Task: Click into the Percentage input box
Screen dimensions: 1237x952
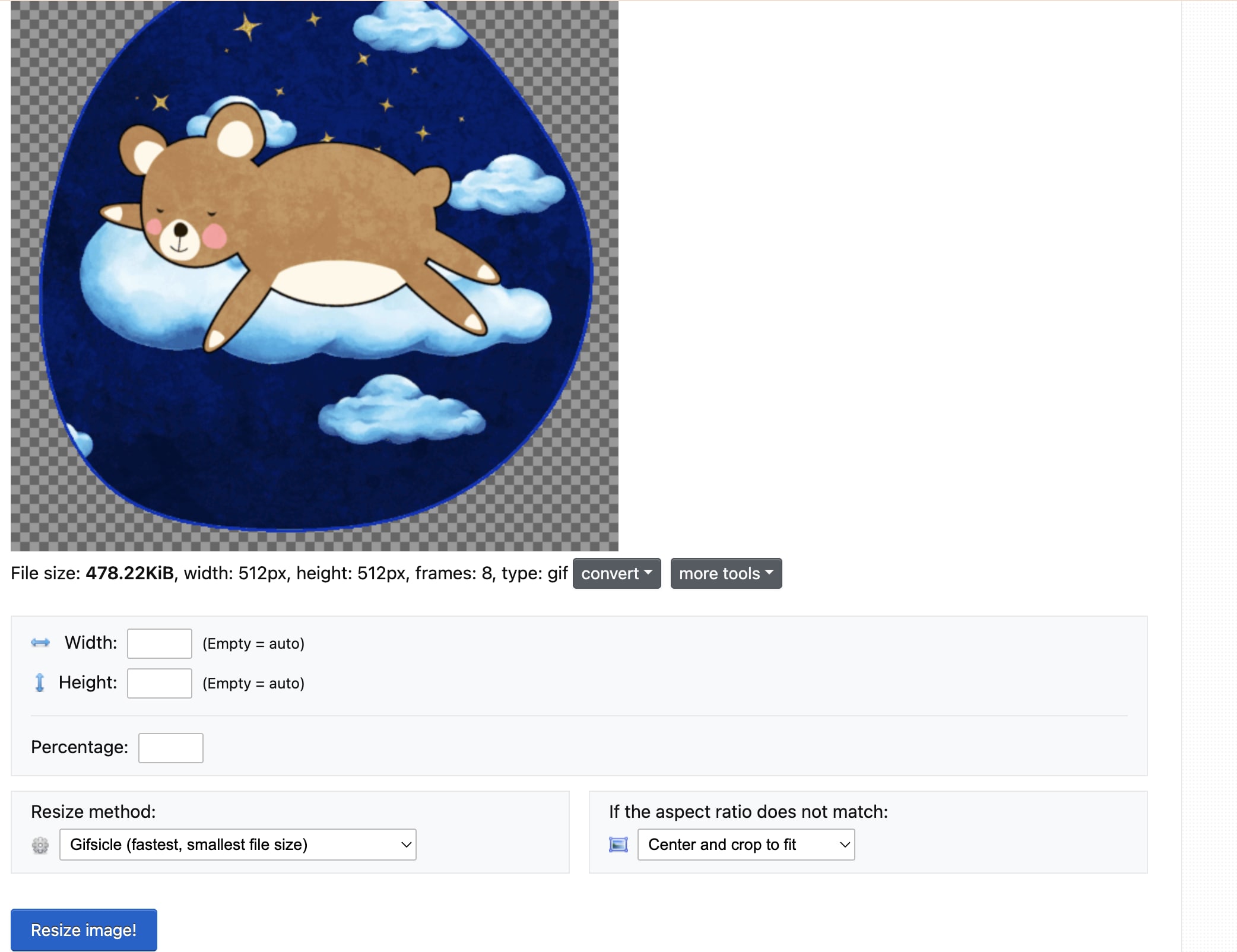Action: (170, 748)
